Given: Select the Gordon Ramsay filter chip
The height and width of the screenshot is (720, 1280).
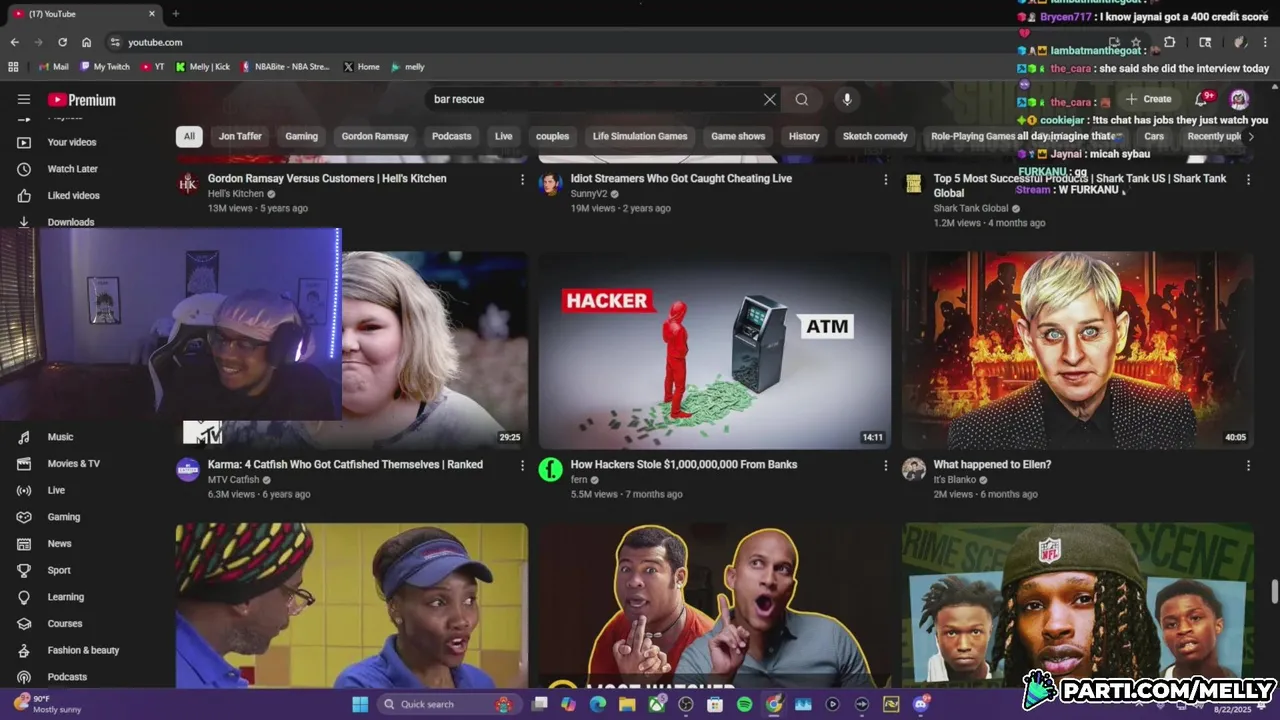Looking at the screenshot, I should pyautogui.click(x=375, y=136).
